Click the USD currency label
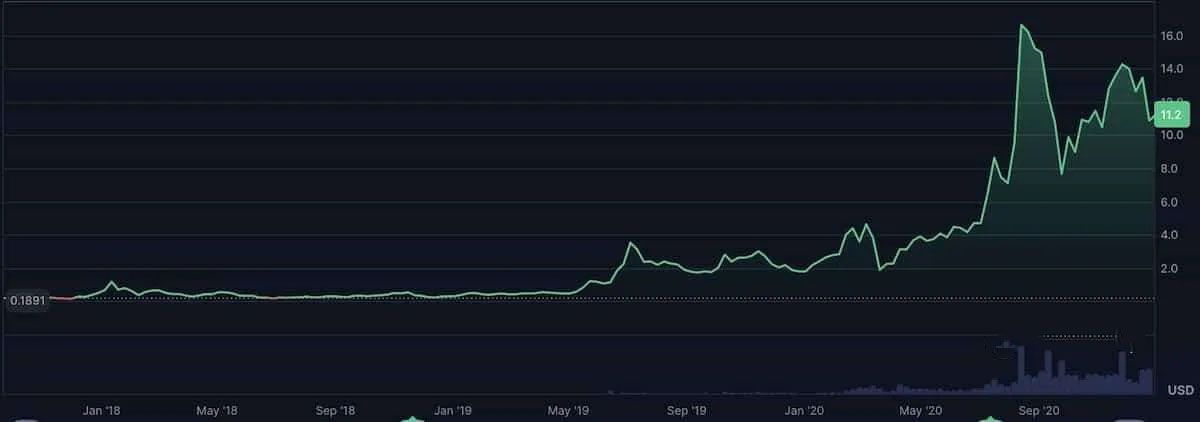 point(1180,389)
